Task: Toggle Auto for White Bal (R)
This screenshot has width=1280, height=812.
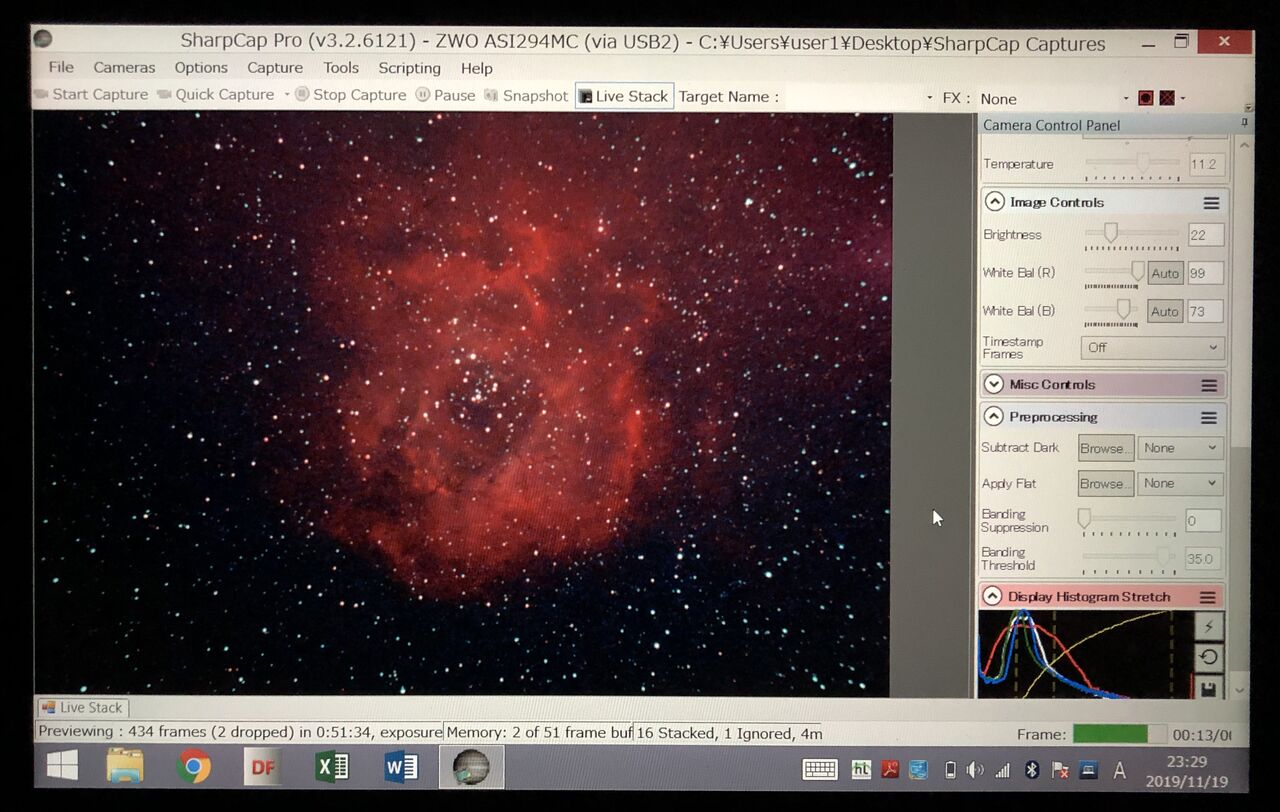Action: [x=1165, y=273]
